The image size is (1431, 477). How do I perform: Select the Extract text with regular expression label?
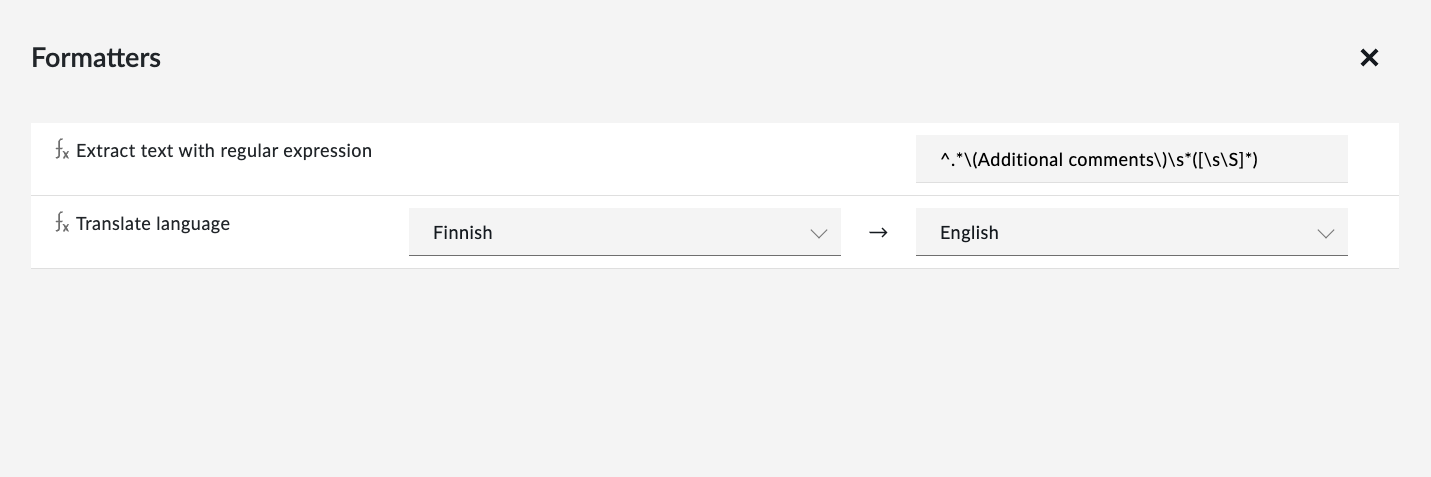point(224,151)
